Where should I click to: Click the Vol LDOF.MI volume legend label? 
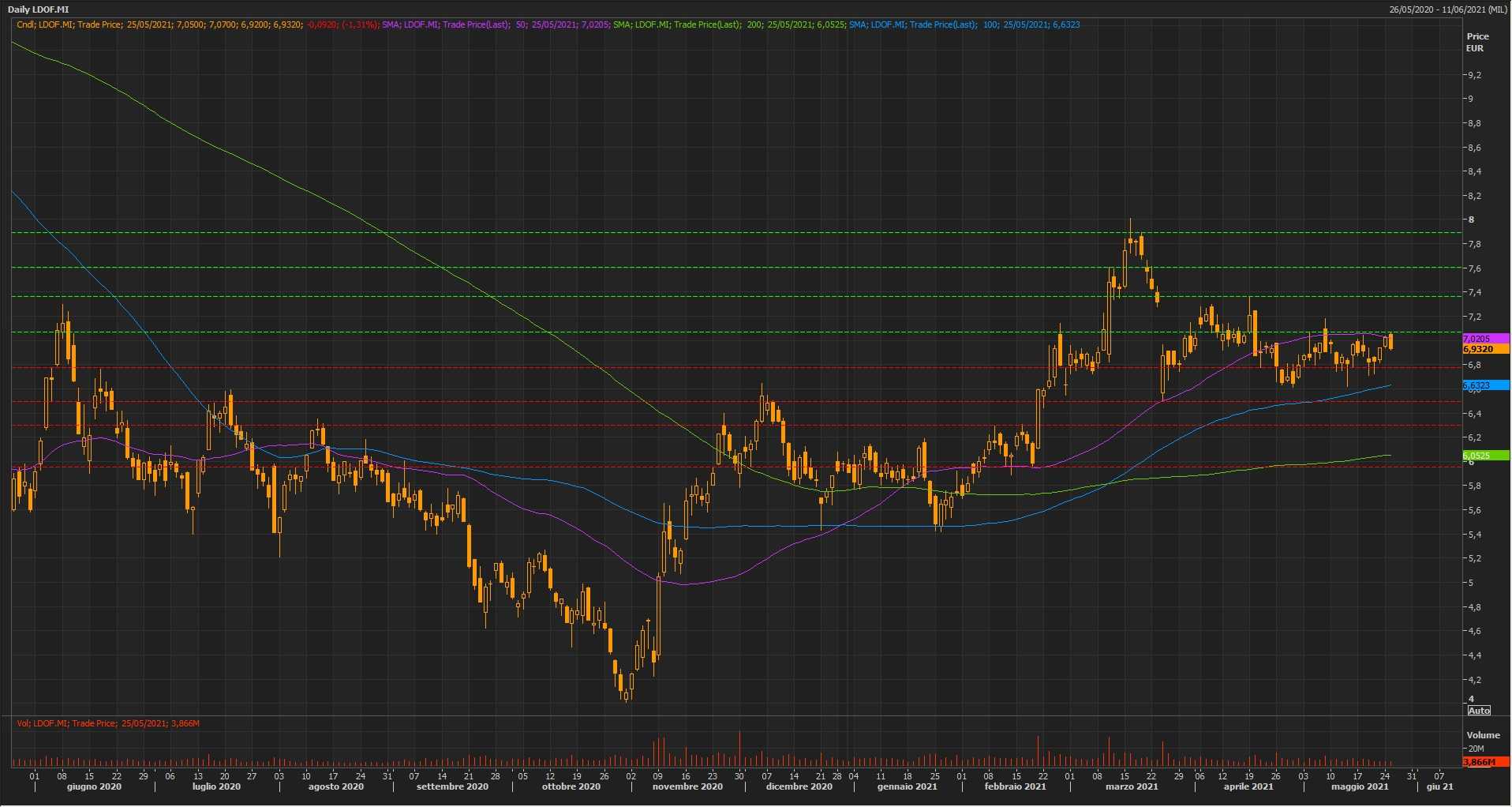(x=108, y=723)
